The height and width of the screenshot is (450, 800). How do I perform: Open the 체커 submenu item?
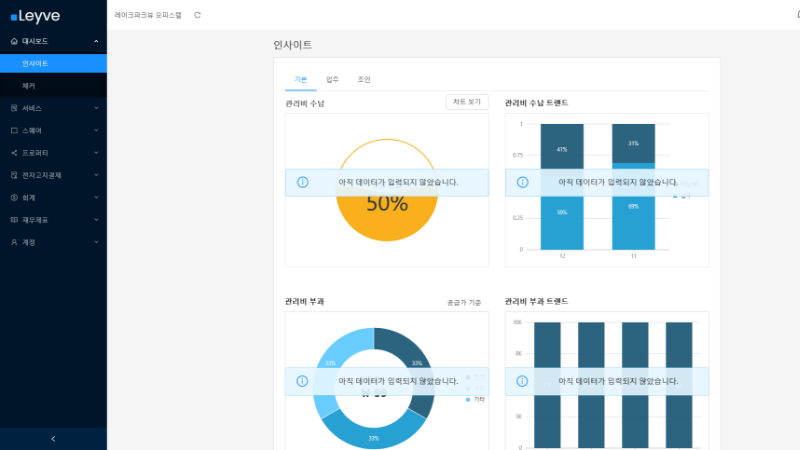(x=53, y=86)
